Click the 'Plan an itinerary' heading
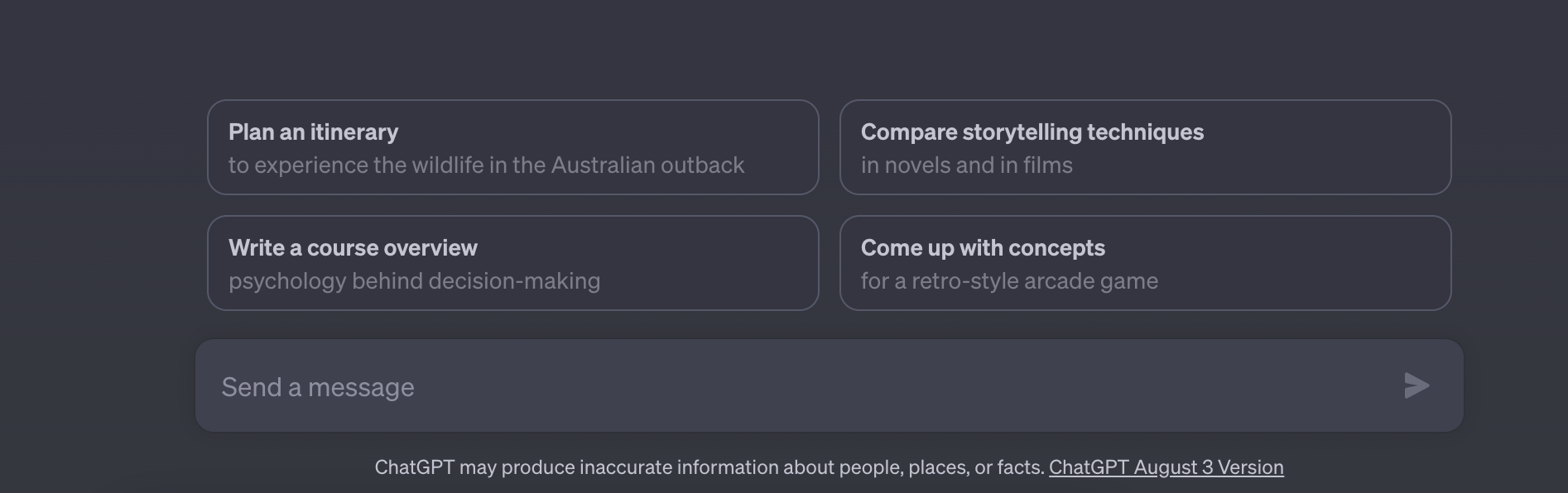Image resolution: width=1568 pixels, height=493 pixels. tap(313, 132)
